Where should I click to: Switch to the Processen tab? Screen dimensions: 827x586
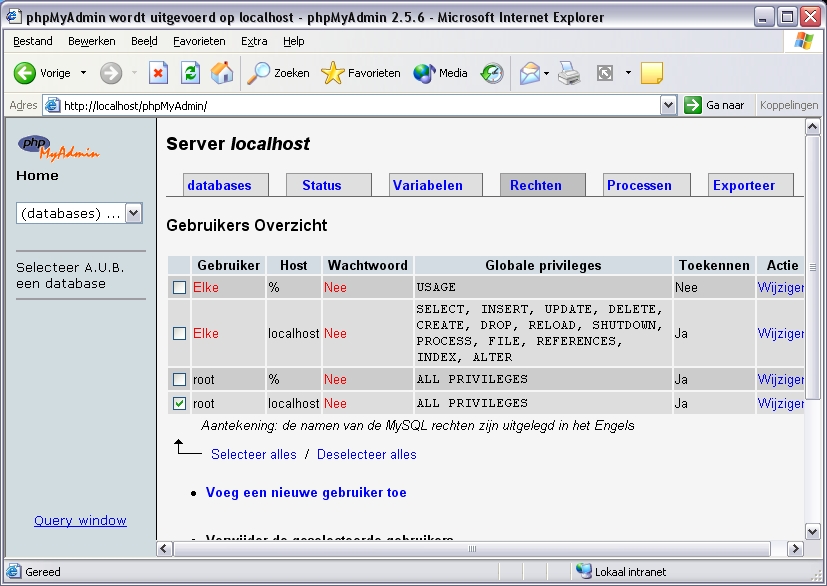pos(647,185)
